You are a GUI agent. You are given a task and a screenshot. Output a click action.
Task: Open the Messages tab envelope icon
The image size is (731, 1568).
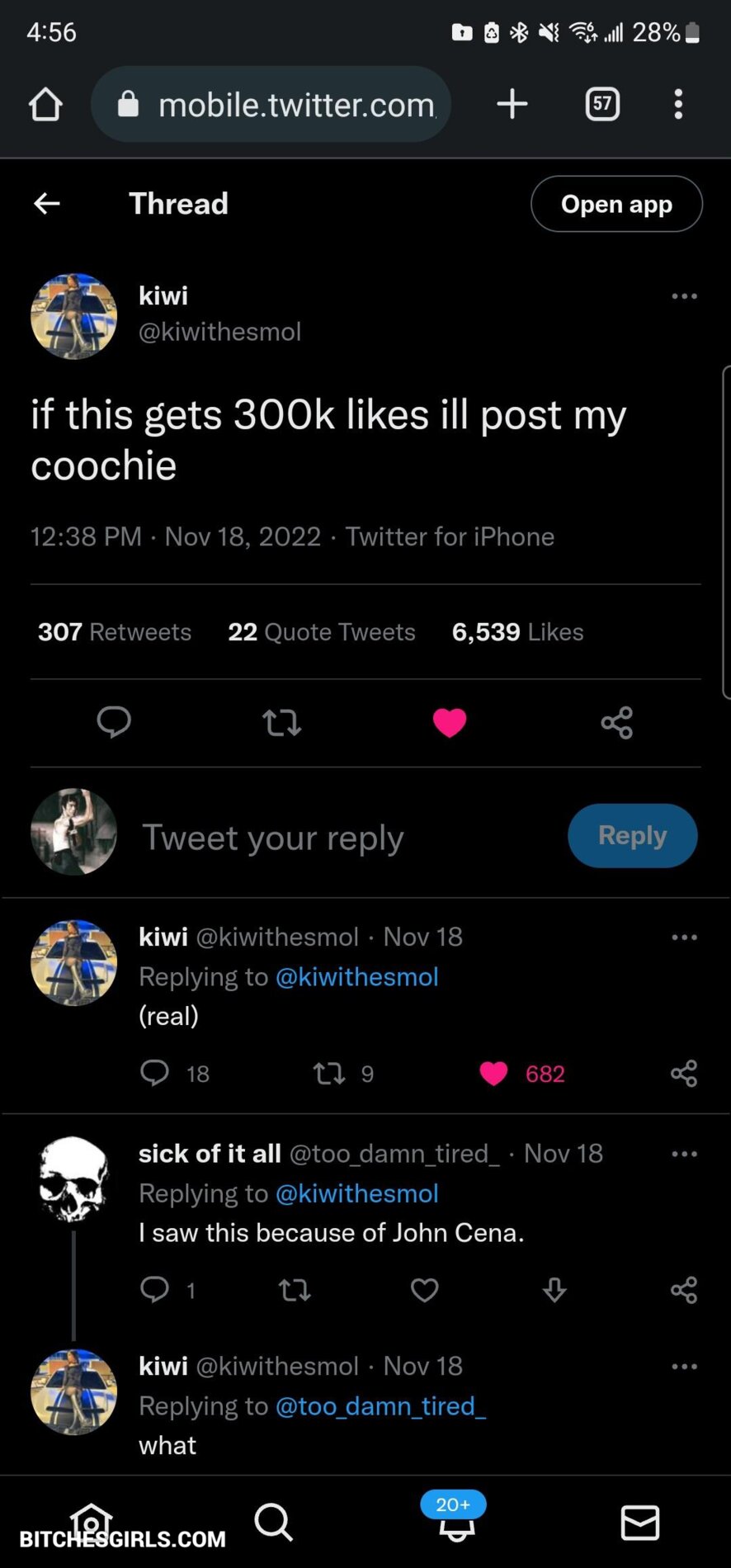click(x=639, y=1523)
